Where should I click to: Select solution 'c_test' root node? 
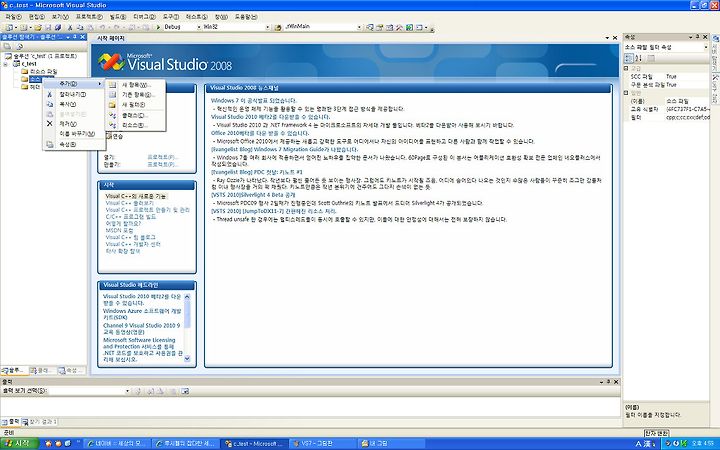(45, 56)
